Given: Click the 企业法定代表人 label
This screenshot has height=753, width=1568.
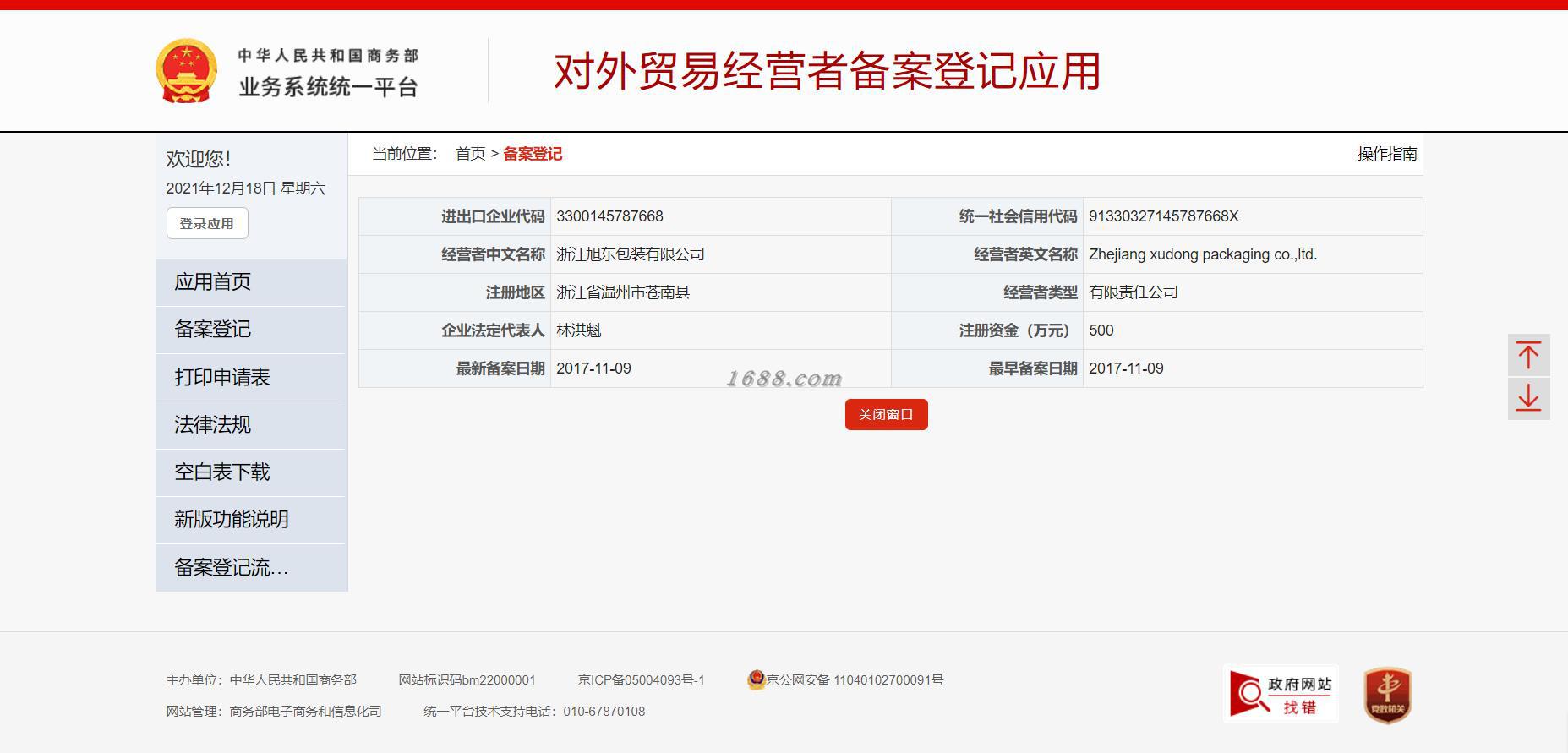Looking at the screenshot, I should coord(493,330).
